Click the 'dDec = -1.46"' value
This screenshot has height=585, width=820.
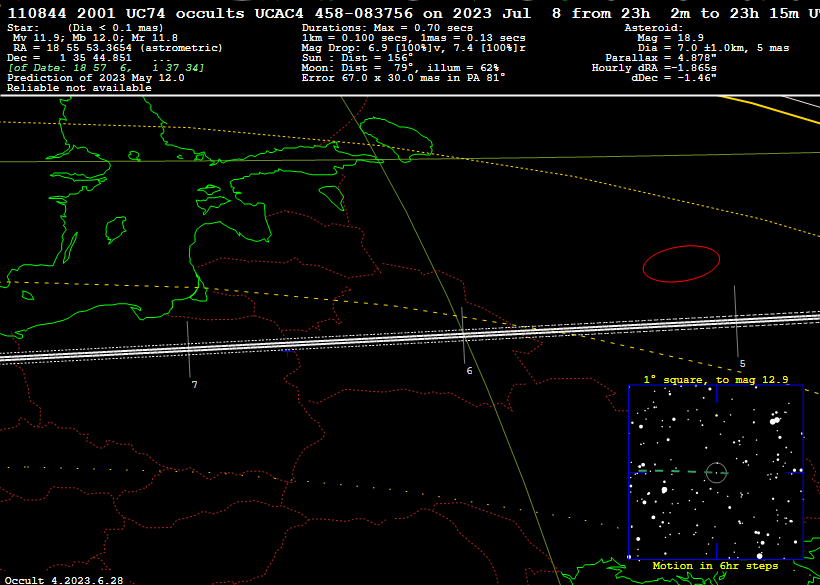click(x=675, y=78)
